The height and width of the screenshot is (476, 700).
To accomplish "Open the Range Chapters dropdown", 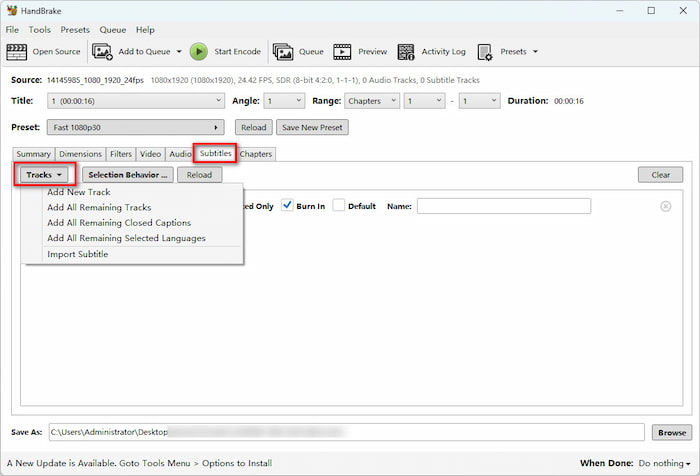I will tap(371, 101).
